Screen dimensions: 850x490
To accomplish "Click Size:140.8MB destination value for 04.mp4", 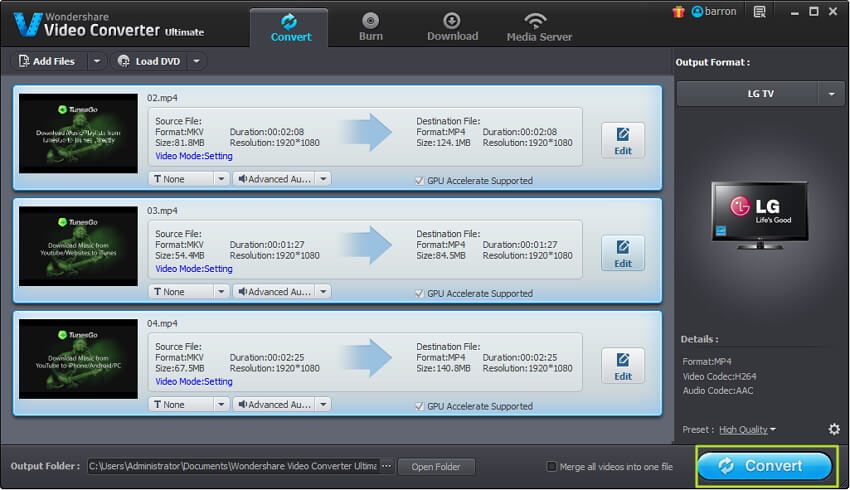I will (x=443, y=369).
